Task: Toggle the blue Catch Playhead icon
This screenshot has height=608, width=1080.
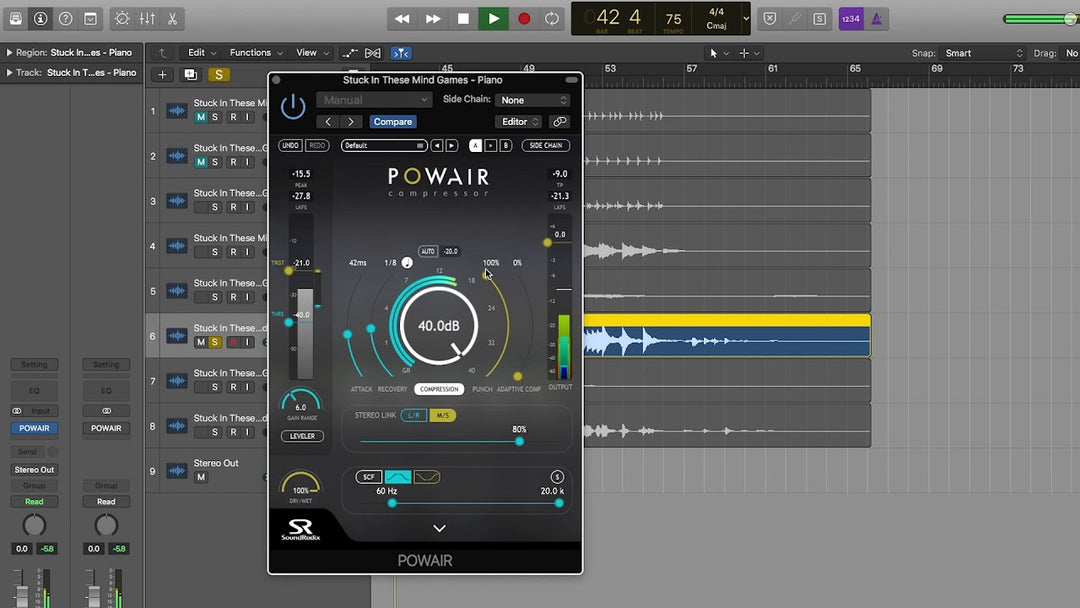Action: (x=401, y=53)
